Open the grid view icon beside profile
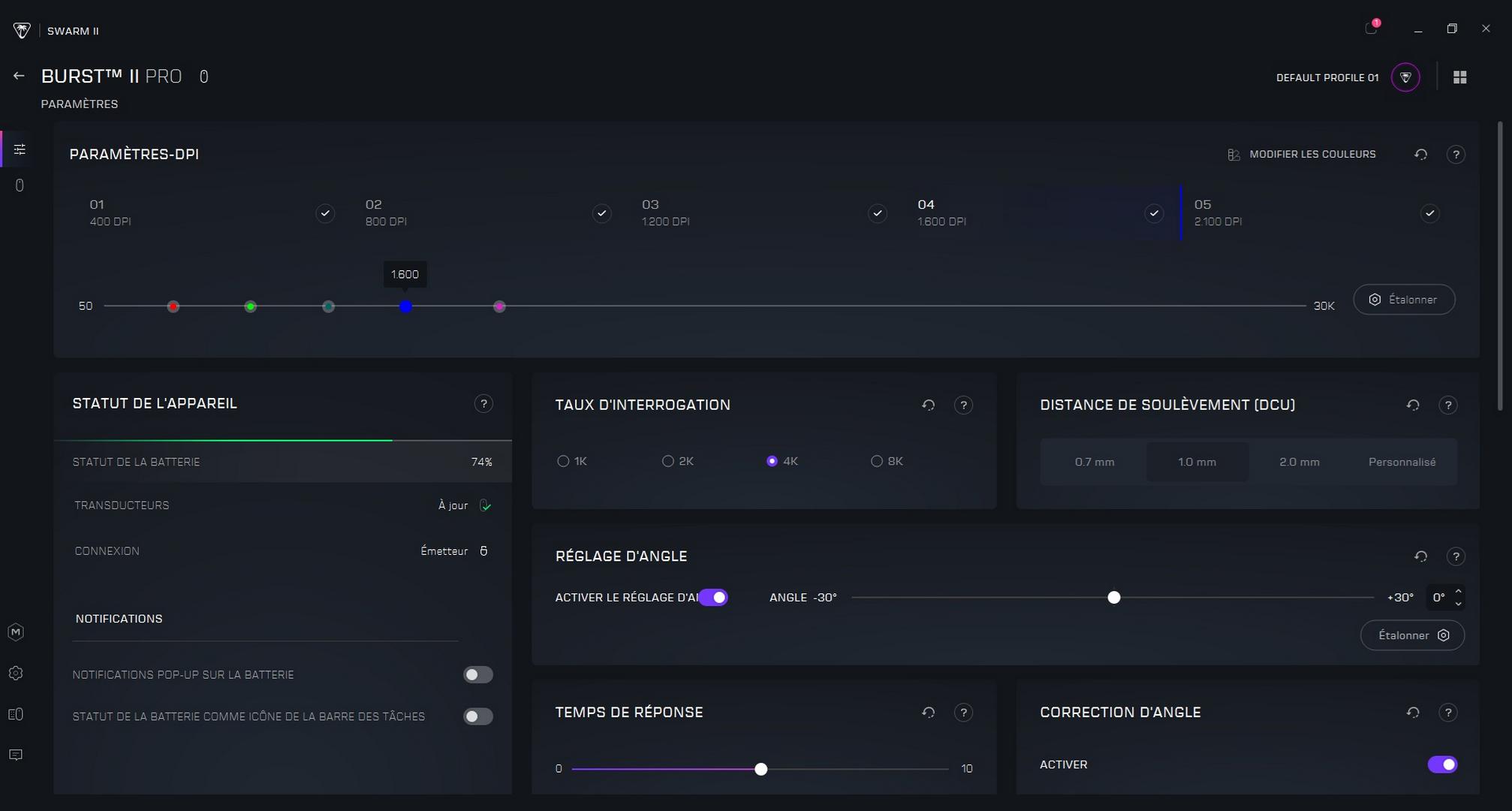Screen dimensions: 1512x811 (1459, 77)
